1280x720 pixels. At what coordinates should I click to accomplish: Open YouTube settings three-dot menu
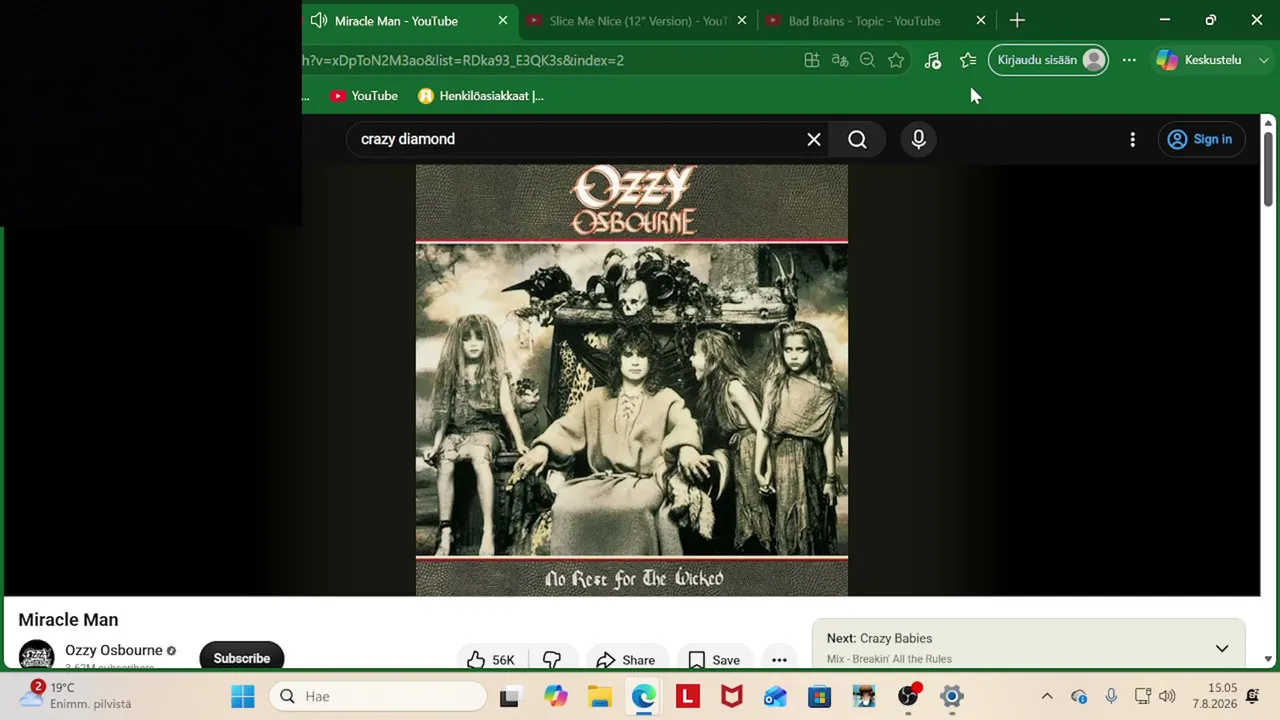click(x=1132, y=140)
